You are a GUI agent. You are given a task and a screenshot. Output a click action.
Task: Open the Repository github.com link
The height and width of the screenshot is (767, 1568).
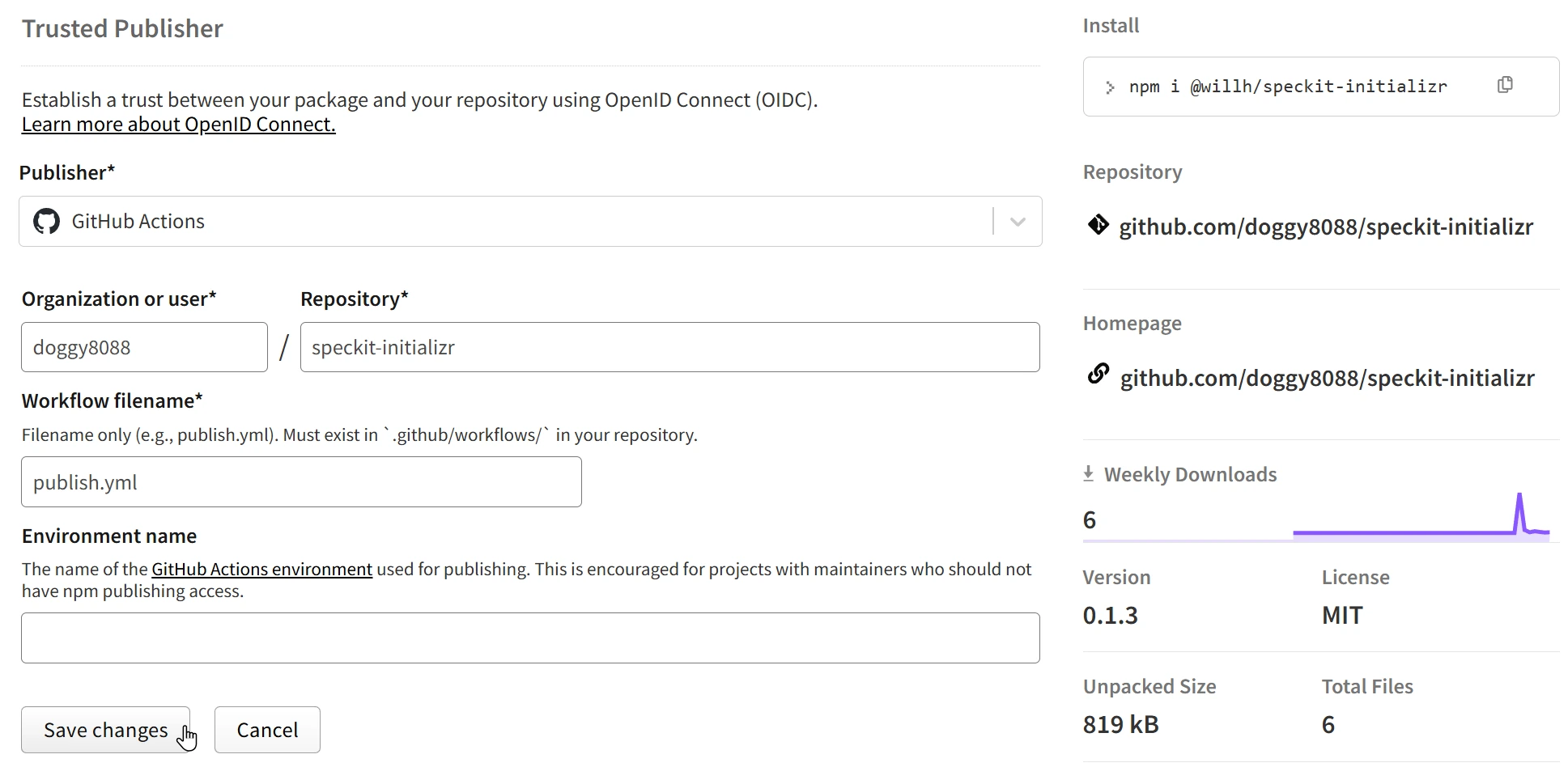[1326, 227]
